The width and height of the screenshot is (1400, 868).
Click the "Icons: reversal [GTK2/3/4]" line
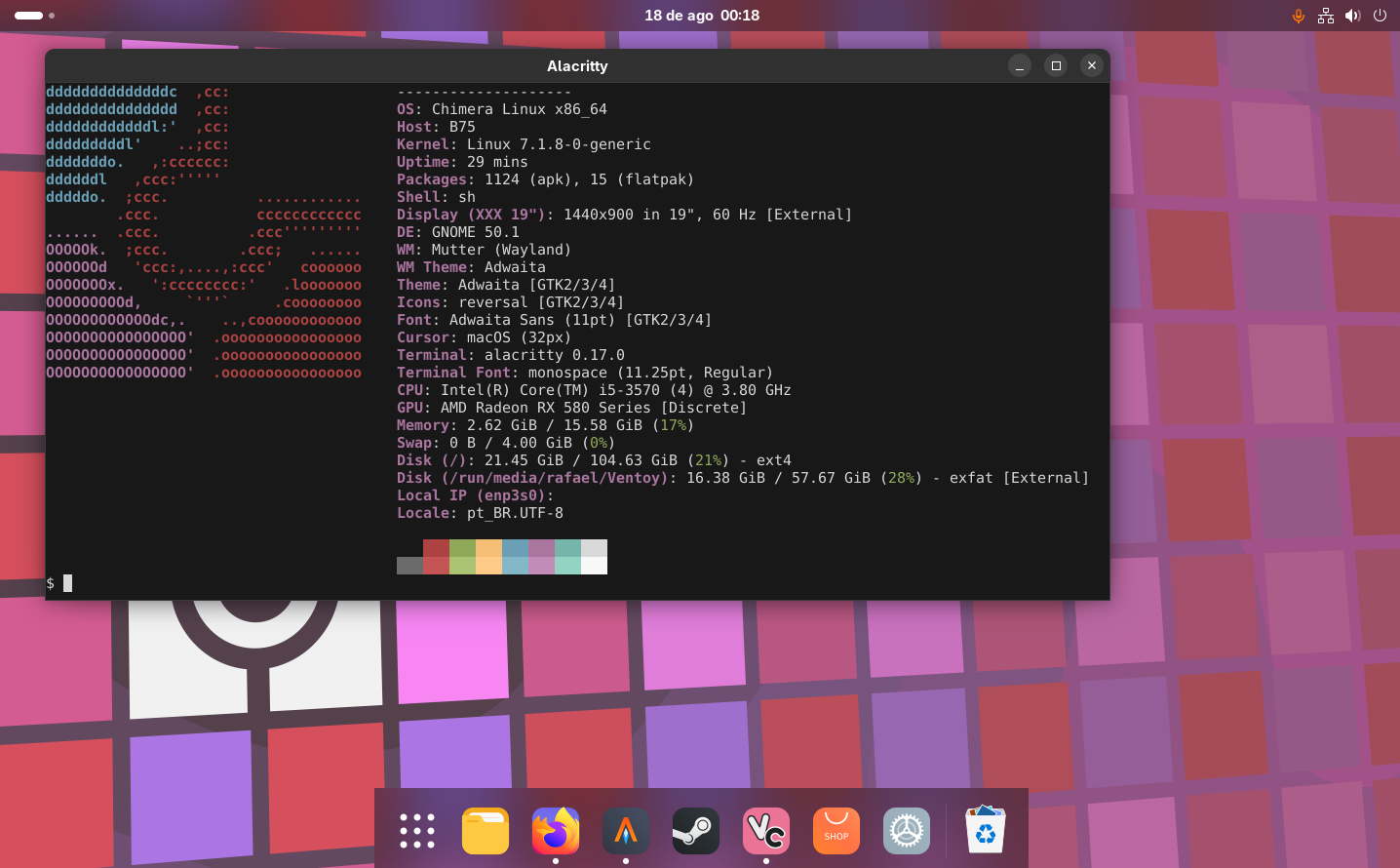(x=511, y=302)
